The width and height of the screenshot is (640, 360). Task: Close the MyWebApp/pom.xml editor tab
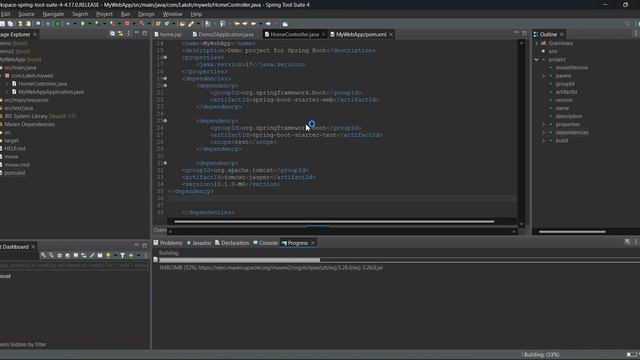coord(391,35)
